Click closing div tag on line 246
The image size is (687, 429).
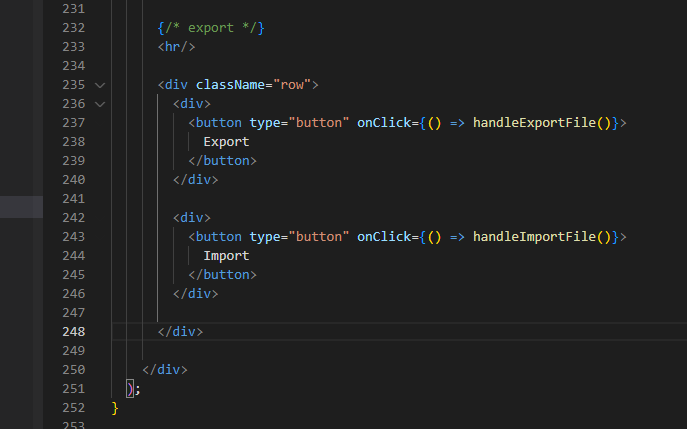[195, 294]
